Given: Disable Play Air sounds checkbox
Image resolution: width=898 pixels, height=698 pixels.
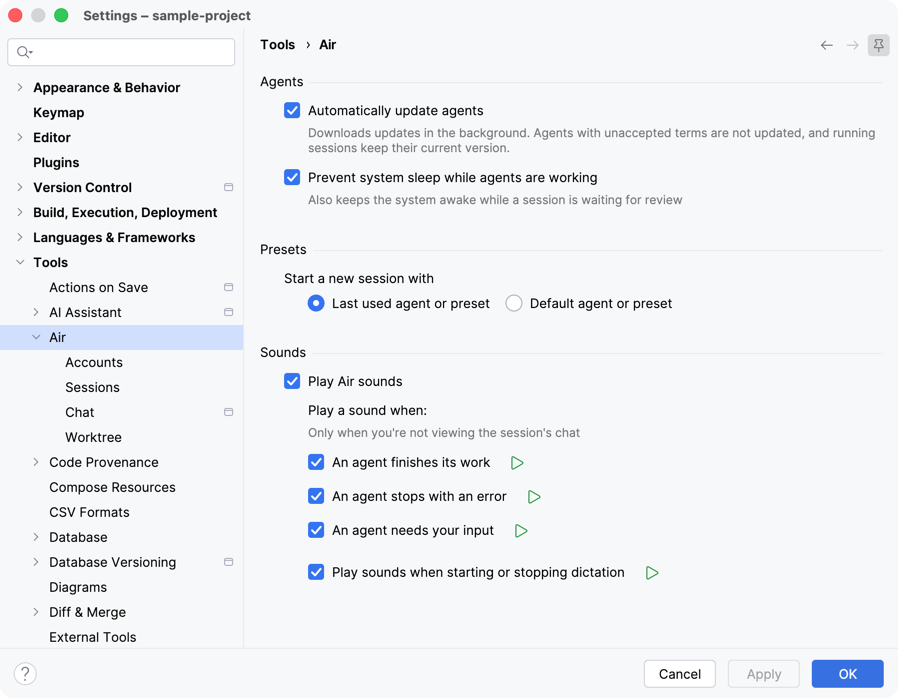Looking at the screenshot, I should [292, 381].
